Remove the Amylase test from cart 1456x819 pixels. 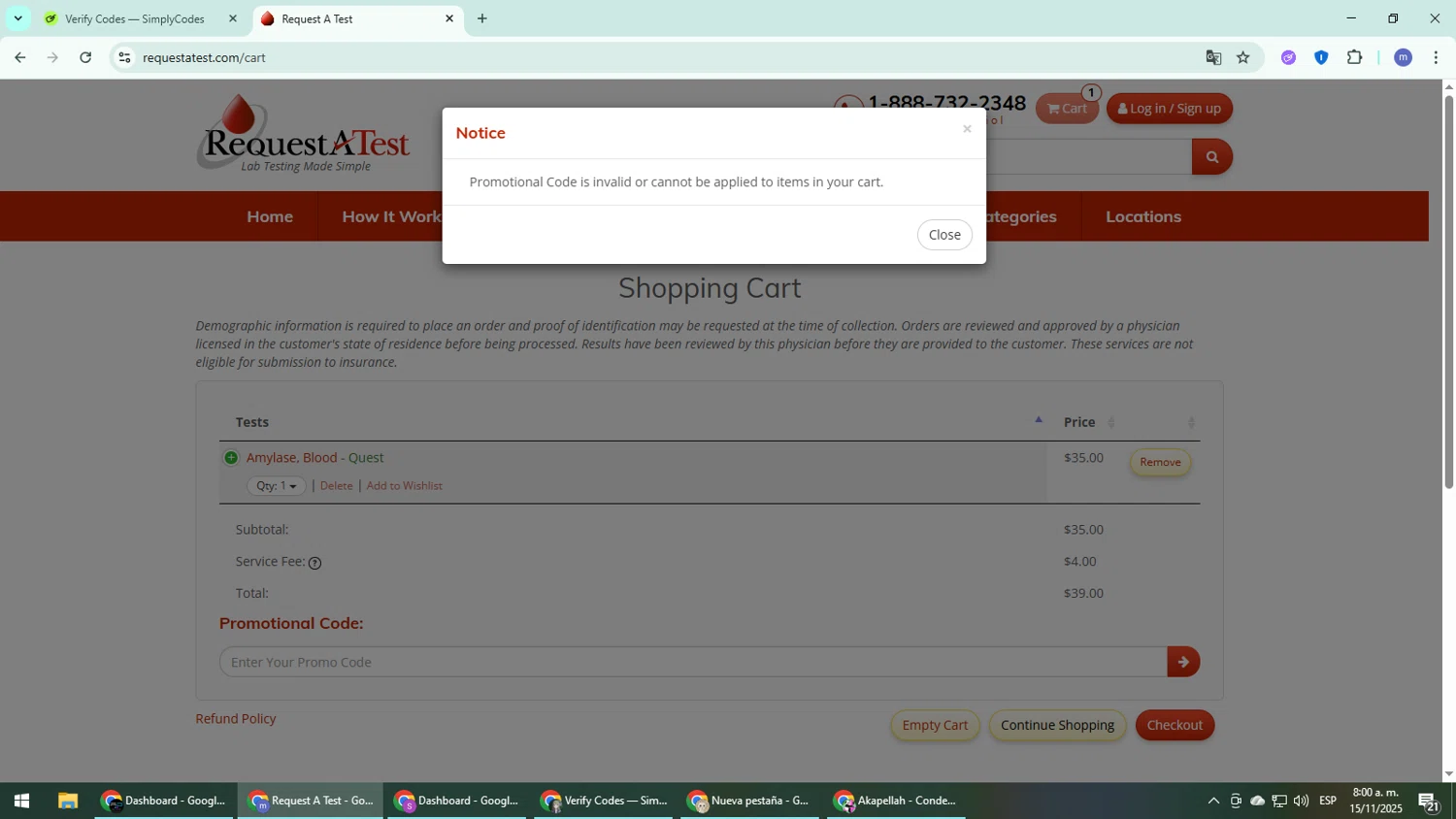point(1160,462)
